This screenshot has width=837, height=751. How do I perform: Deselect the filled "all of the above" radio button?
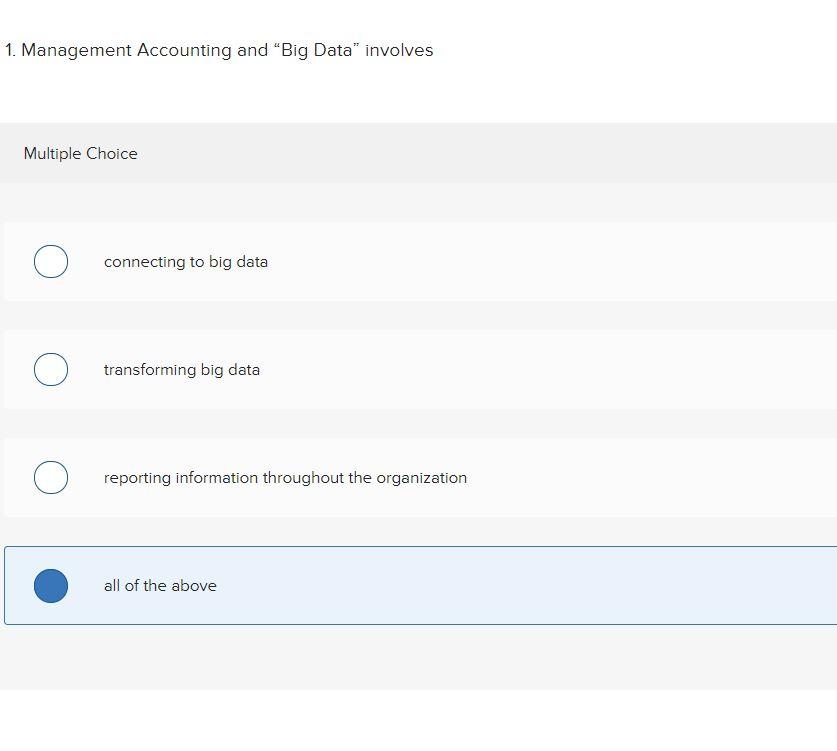click(x=51, y=585)
